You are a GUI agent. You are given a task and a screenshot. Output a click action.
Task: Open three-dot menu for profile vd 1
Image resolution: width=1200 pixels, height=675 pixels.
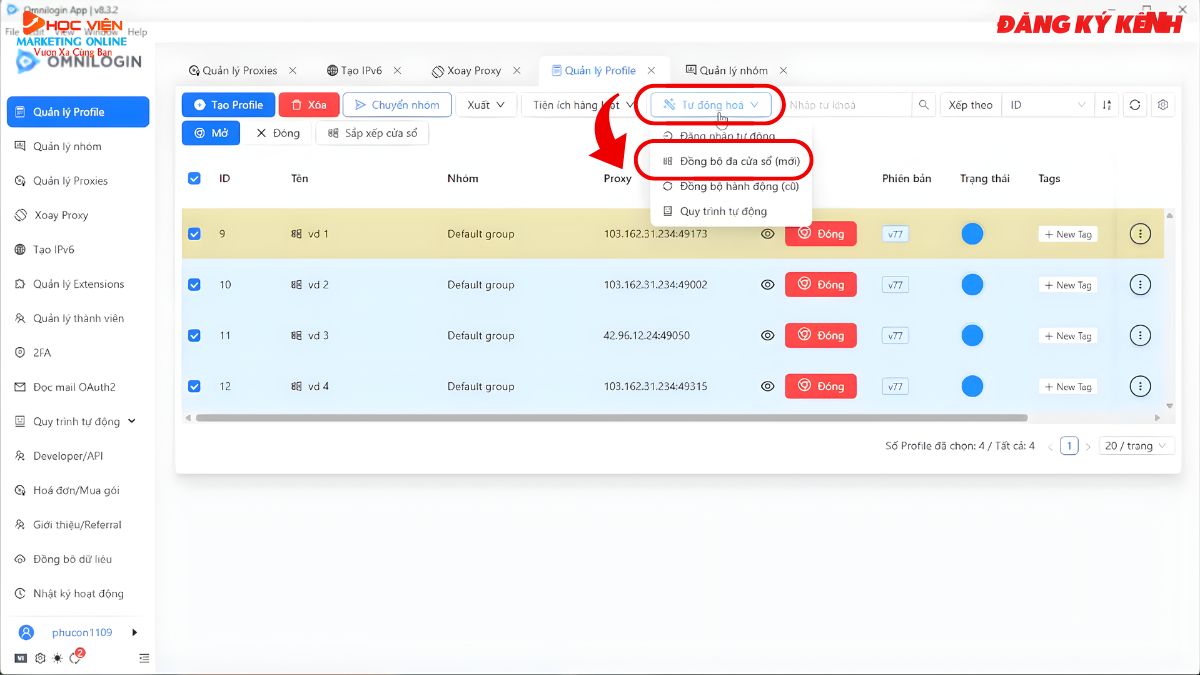(1139, 234)
